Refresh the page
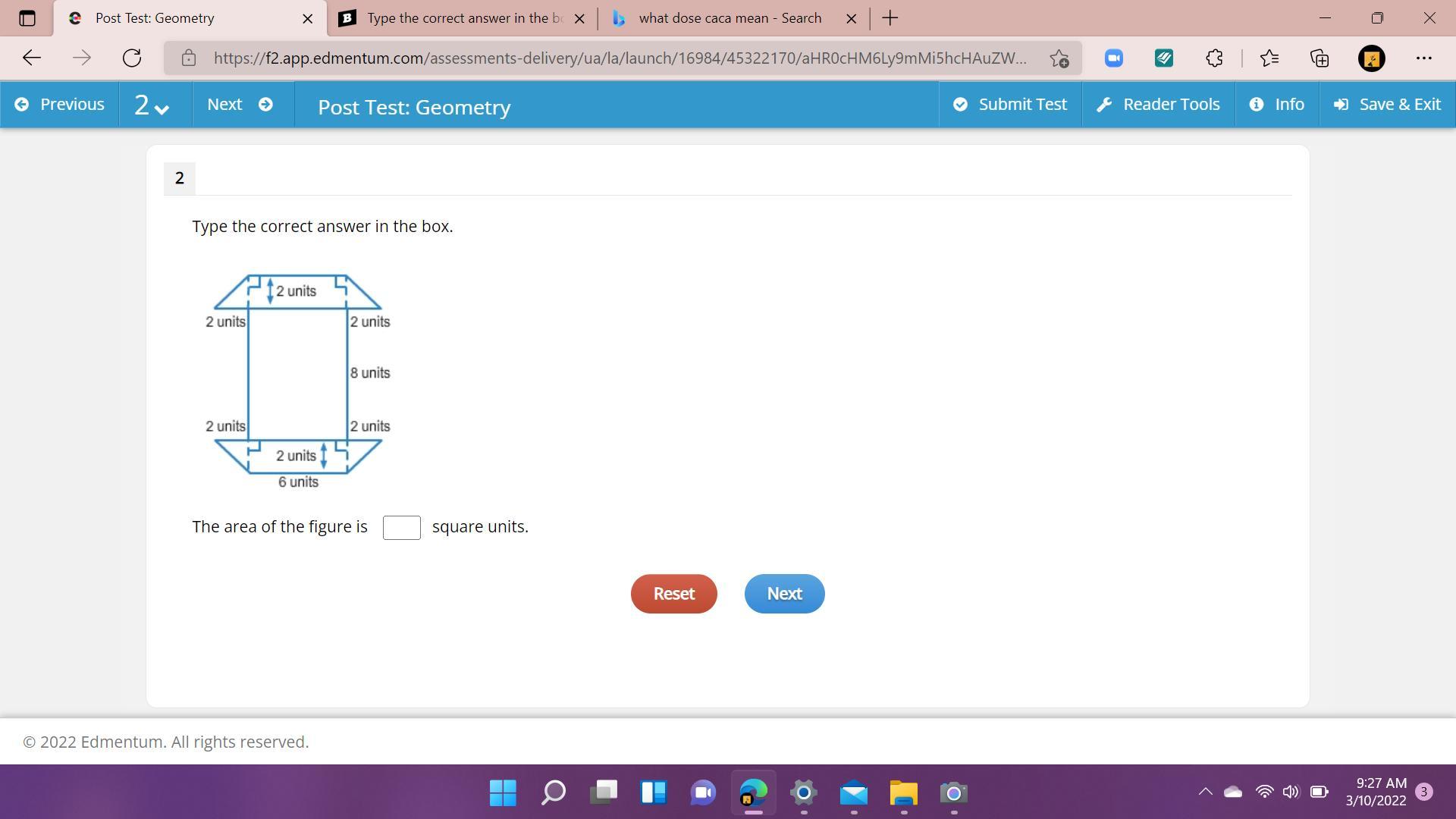This screenshot has height=819, width=1456. (x=132, y=58)
